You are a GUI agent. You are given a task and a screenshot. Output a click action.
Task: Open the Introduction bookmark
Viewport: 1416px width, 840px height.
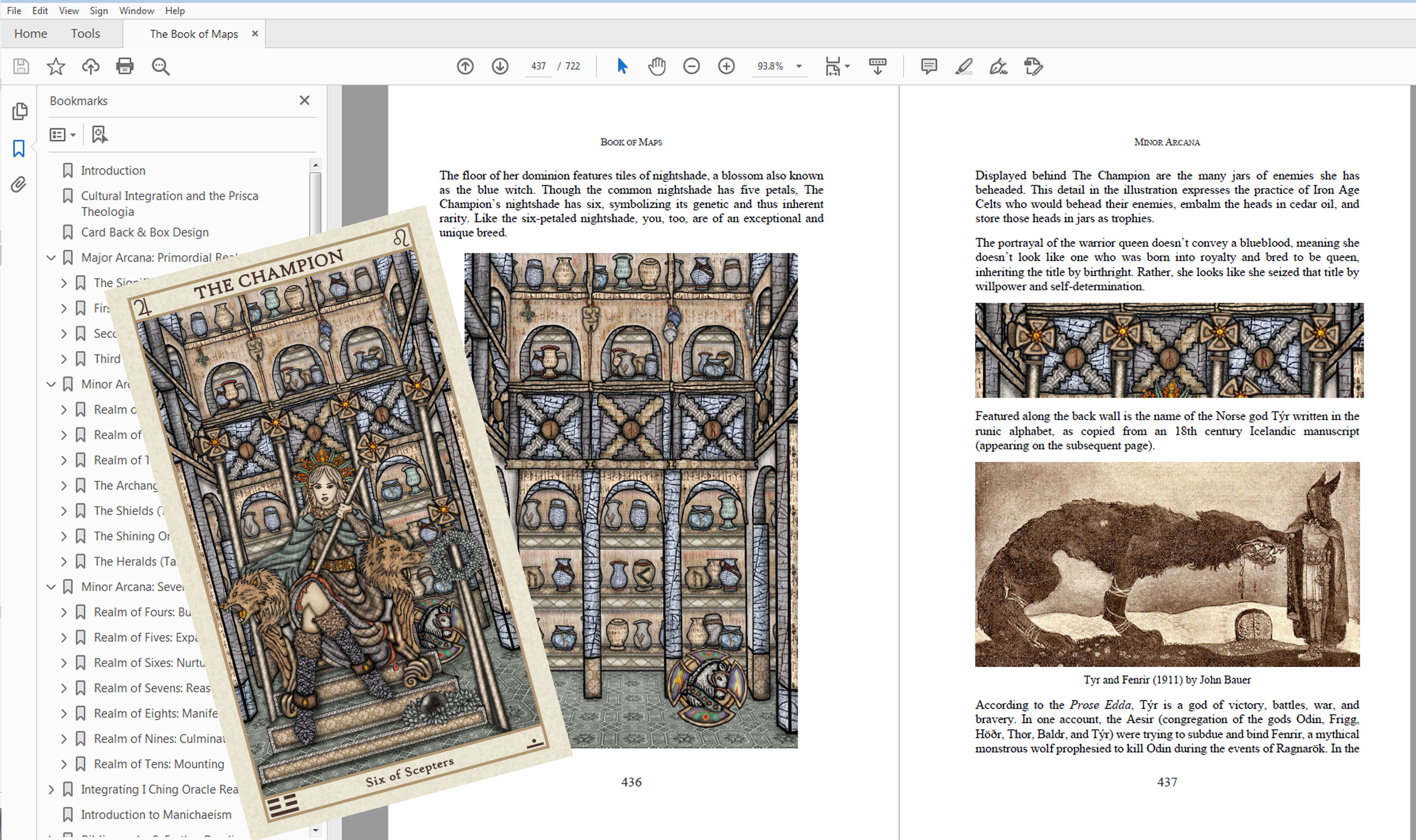point(113,170)
